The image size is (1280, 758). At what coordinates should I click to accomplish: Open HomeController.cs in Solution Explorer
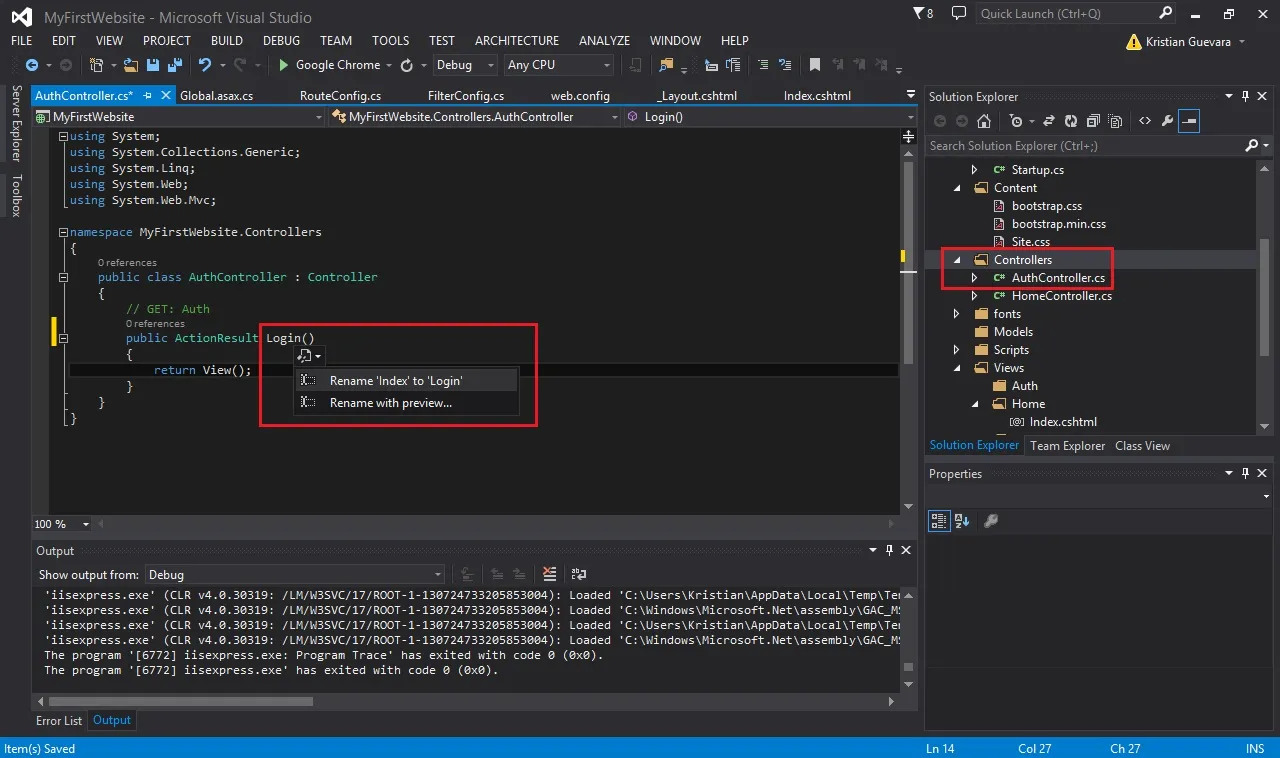[1062, 296]
